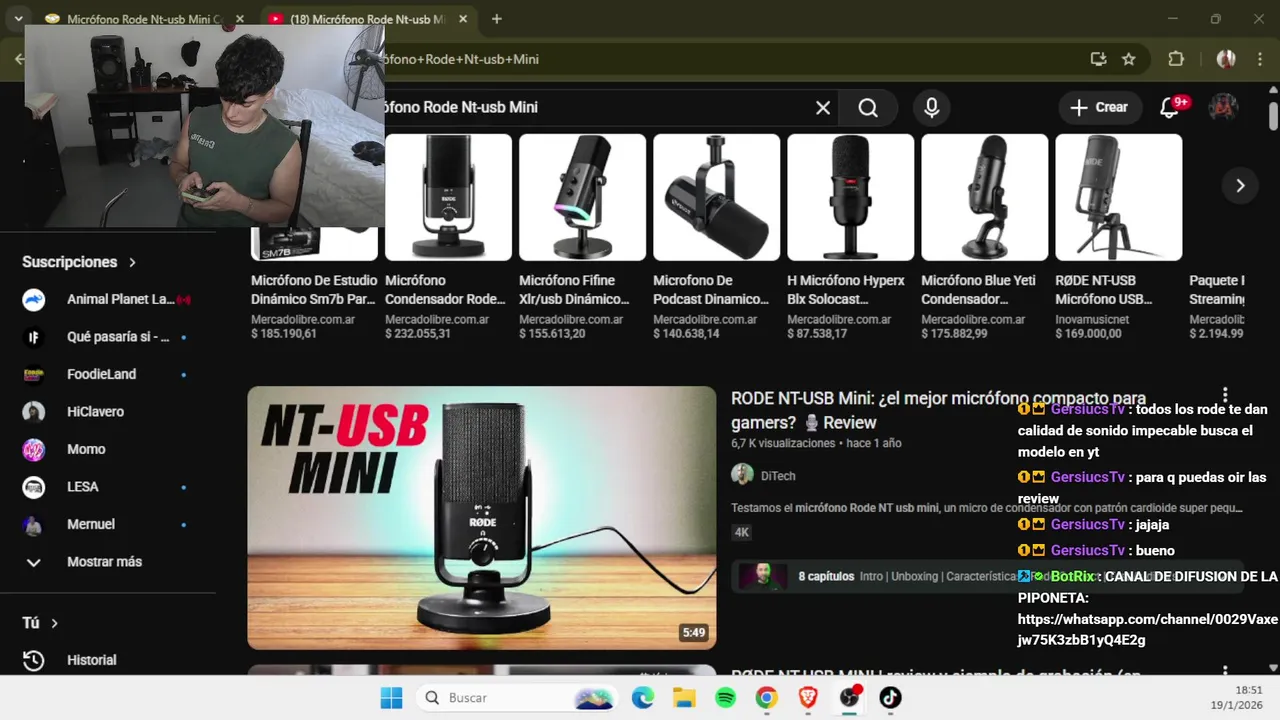
Task: Open Micrófono Blue Yeti product
Action: [x=984, y=238]
